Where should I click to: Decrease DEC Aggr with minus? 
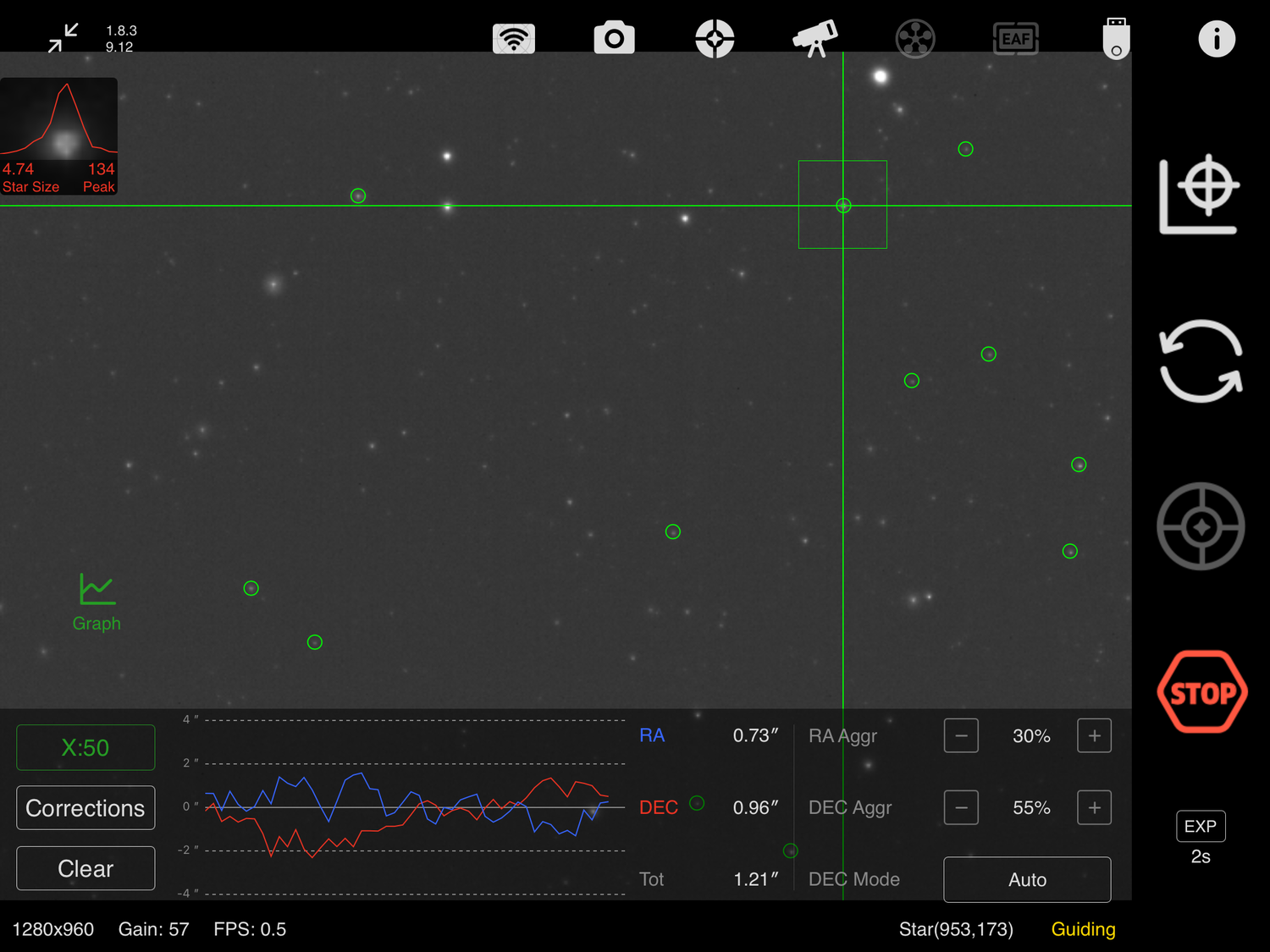[961, 808]
